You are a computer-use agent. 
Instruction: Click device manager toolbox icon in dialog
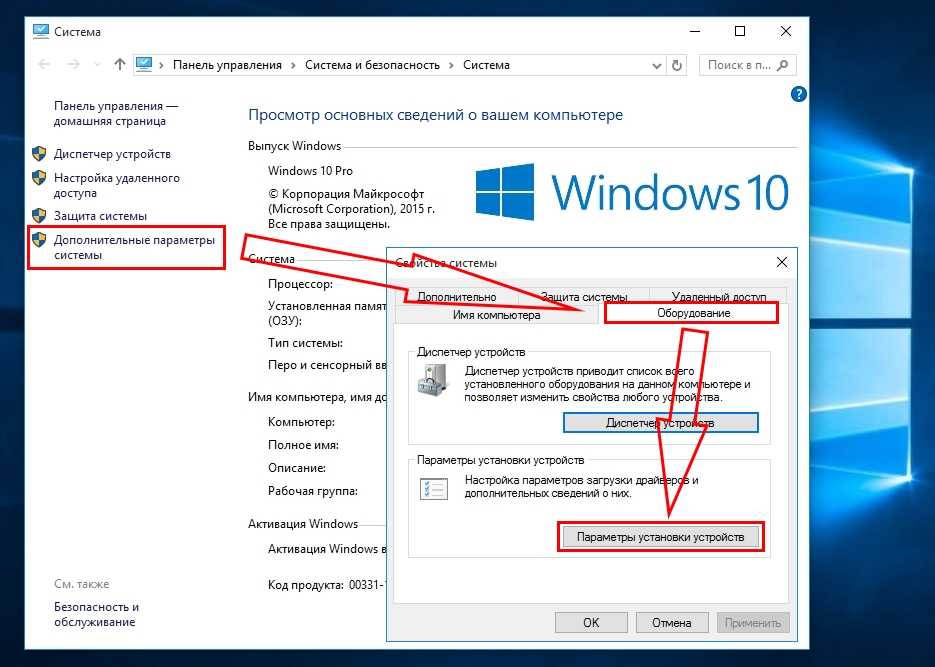432,380
